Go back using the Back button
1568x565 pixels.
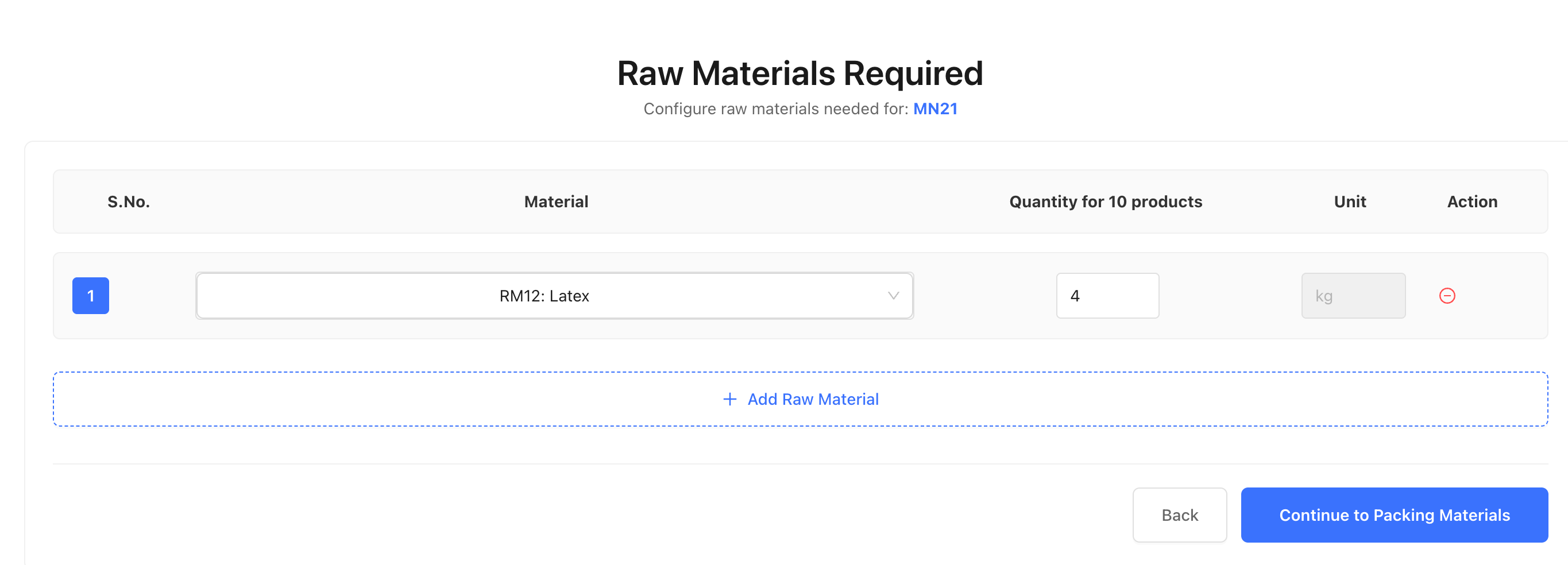(1179, 515)
